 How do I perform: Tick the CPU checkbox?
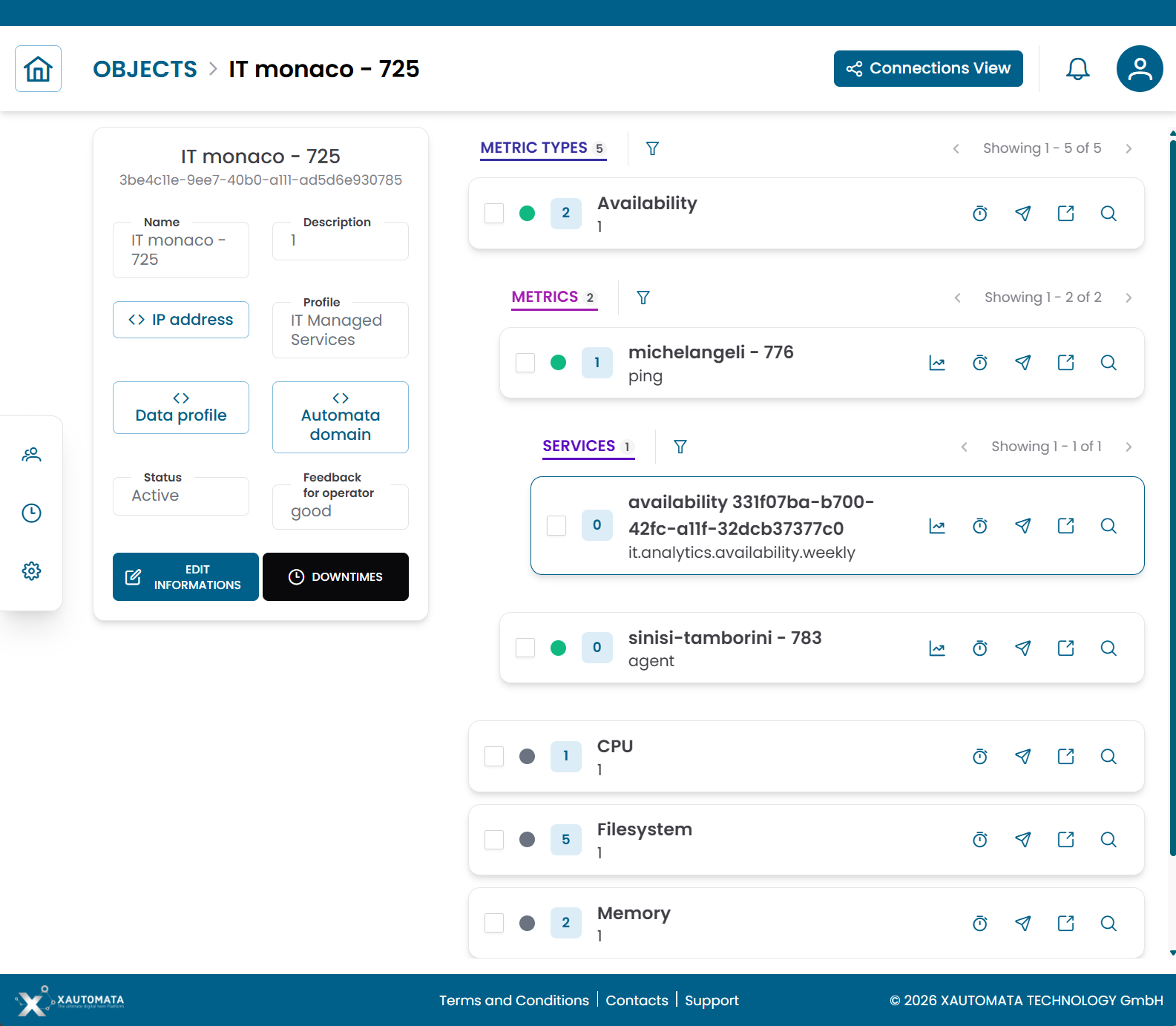tap(494, 756)
